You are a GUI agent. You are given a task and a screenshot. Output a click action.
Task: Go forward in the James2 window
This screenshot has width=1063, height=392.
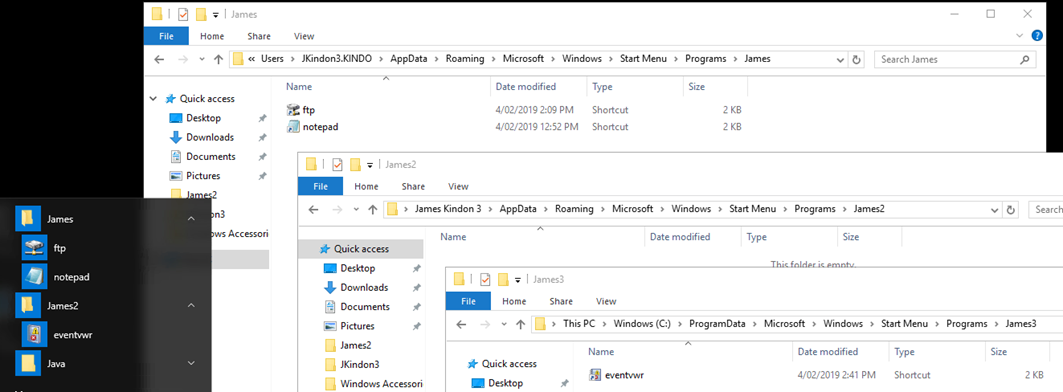click(337, 210)
